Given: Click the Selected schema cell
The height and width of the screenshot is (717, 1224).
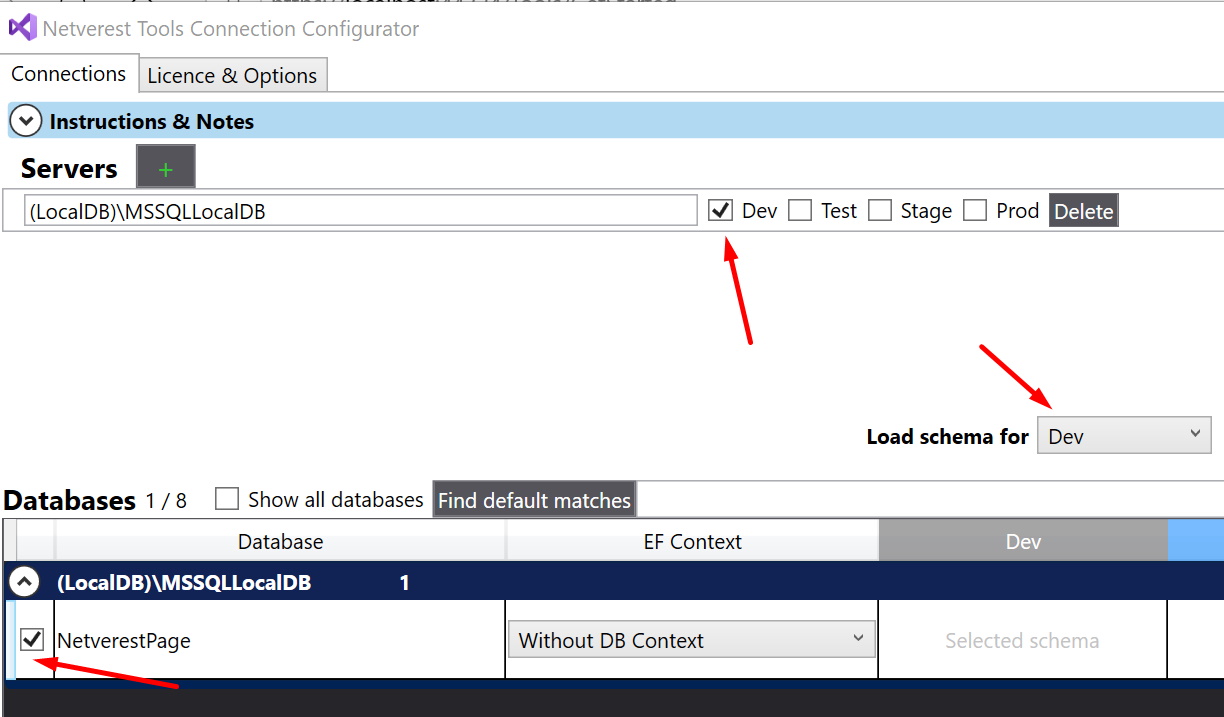Looking at the screenshot, I should [x=1022, y=640].
